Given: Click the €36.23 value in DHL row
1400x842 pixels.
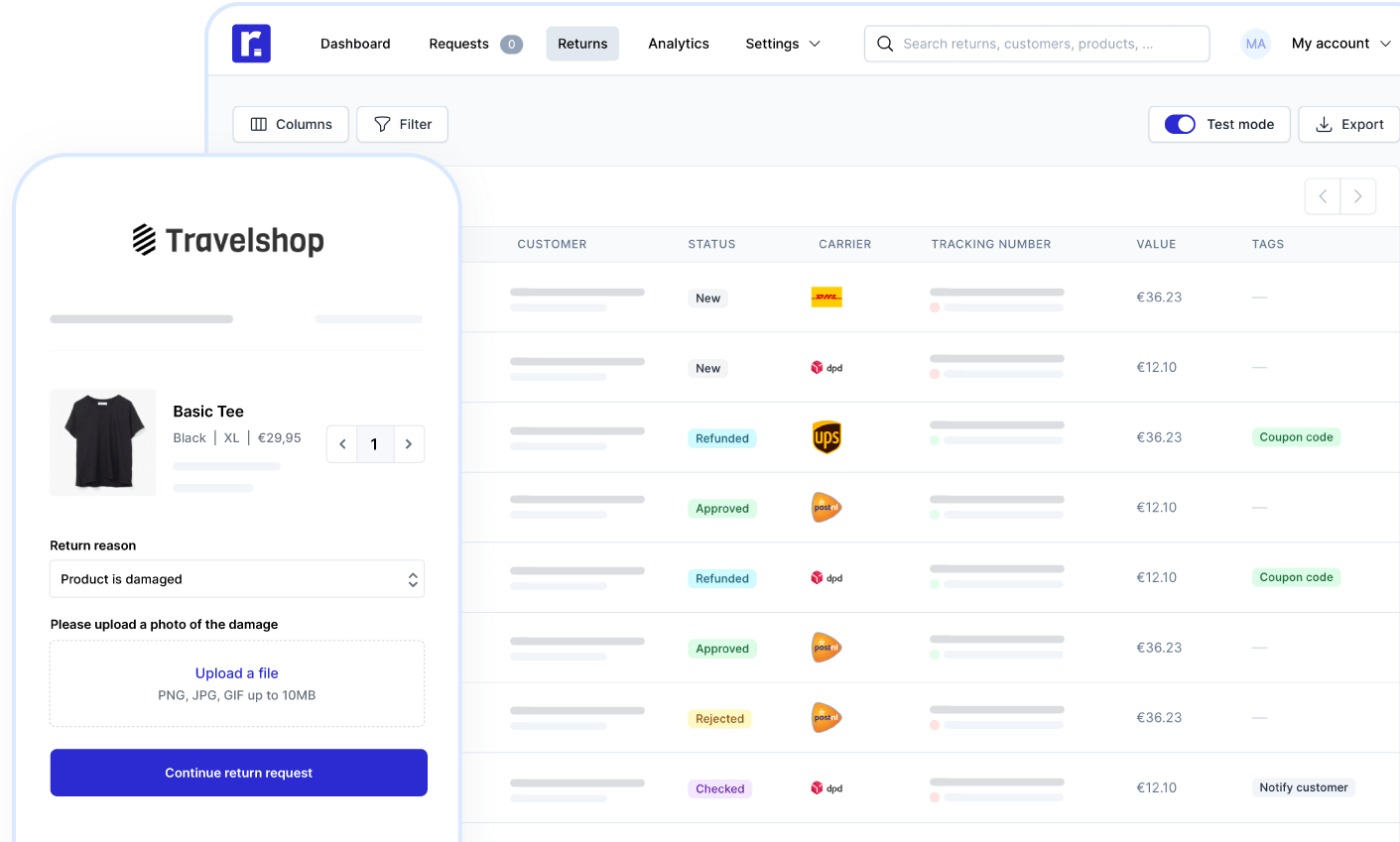Looking at the screenshot, I should 1159,297.
